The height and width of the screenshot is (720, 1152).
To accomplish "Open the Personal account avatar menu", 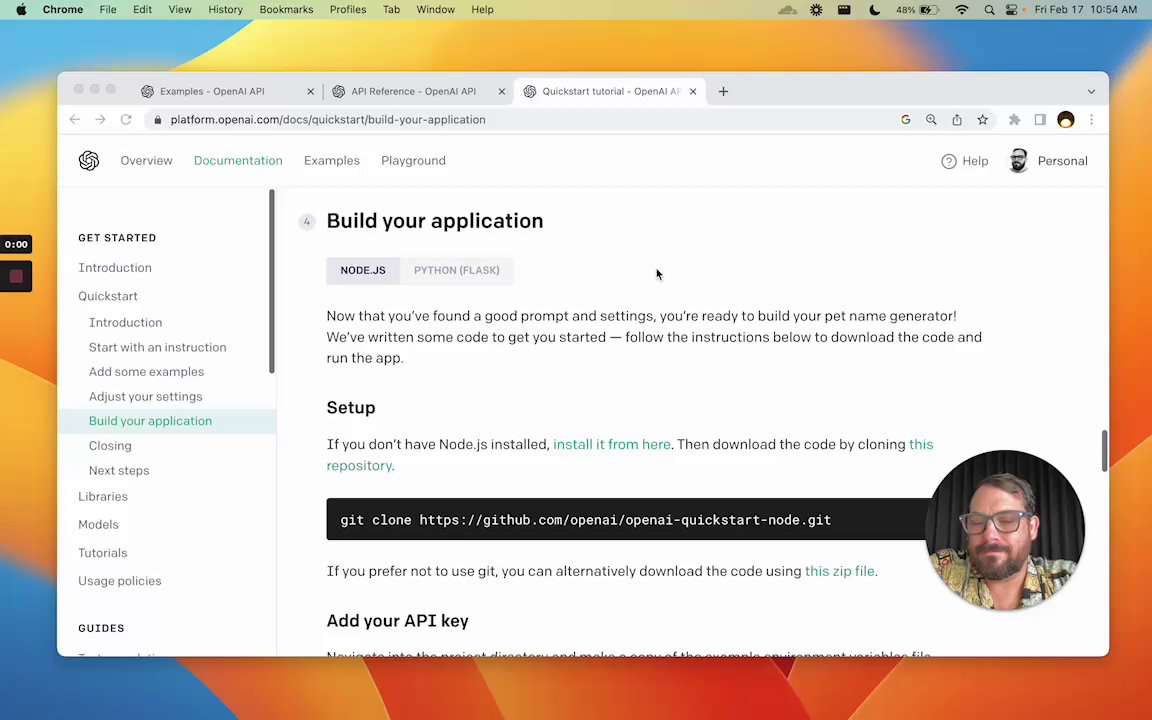I will (1018, 161).
